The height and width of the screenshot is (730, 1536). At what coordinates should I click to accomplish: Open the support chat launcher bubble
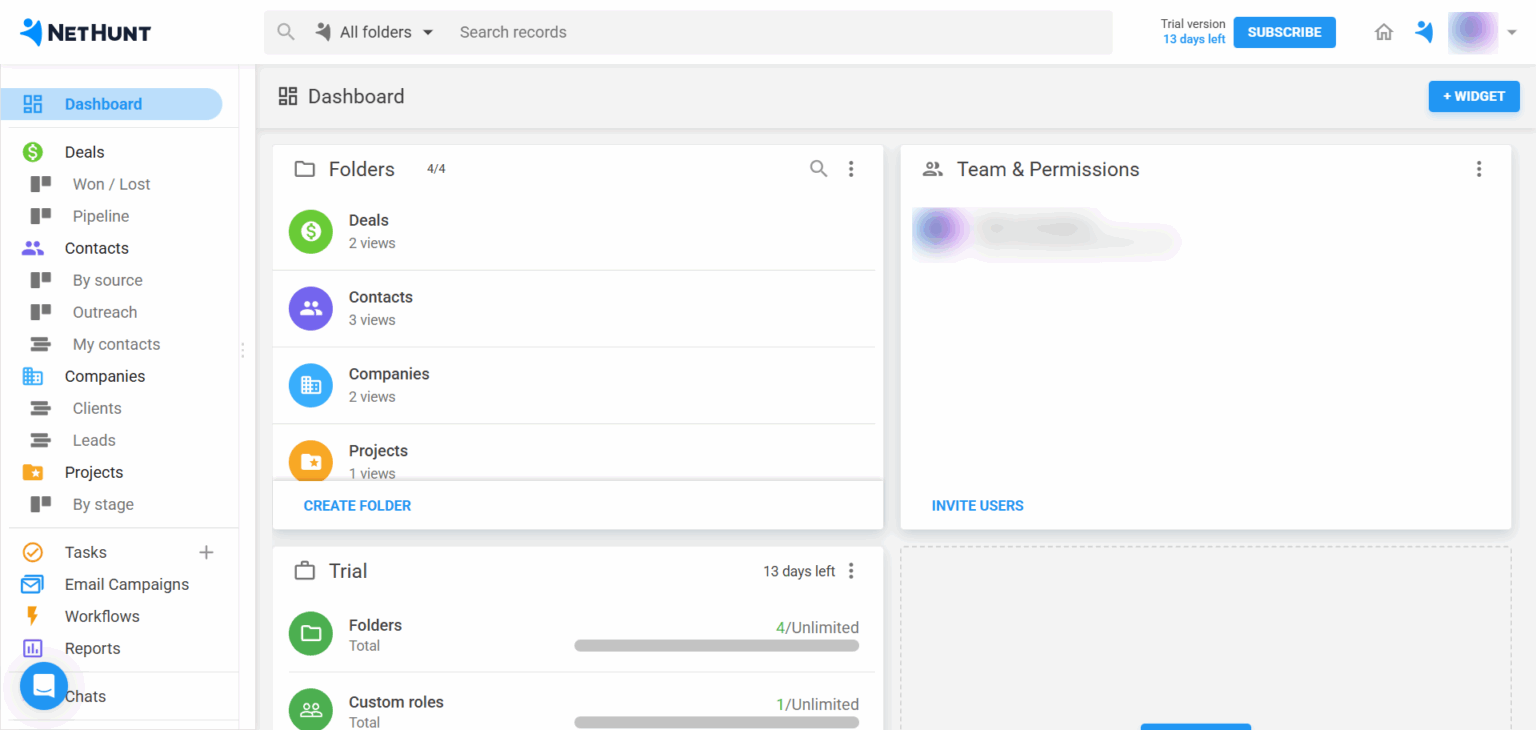(43, 686)
